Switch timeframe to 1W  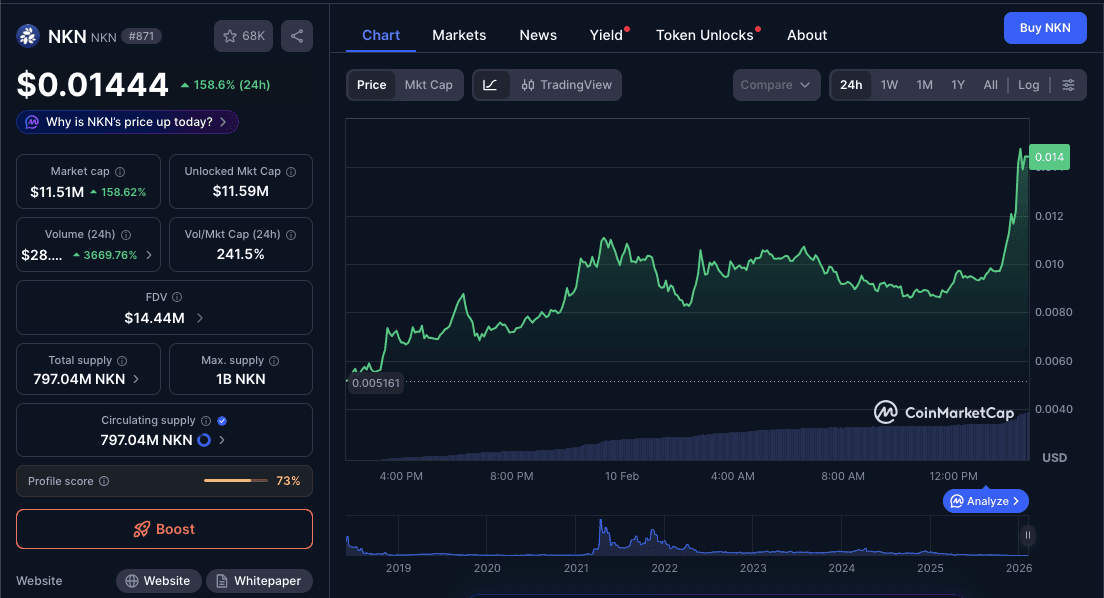click(x=889, y=84)
